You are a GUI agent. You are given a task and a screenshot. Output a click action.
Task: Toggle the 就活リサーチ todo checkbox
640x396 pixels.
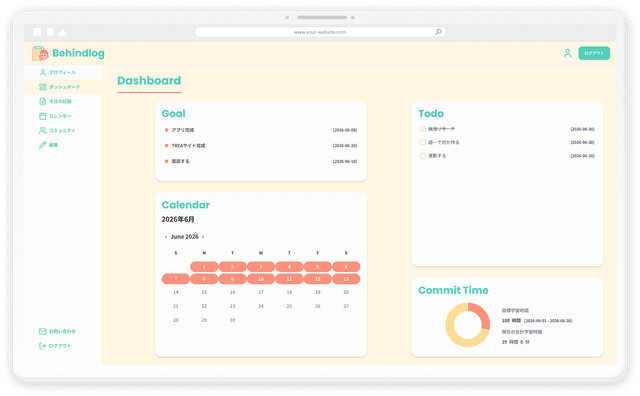tap(423, 129)
